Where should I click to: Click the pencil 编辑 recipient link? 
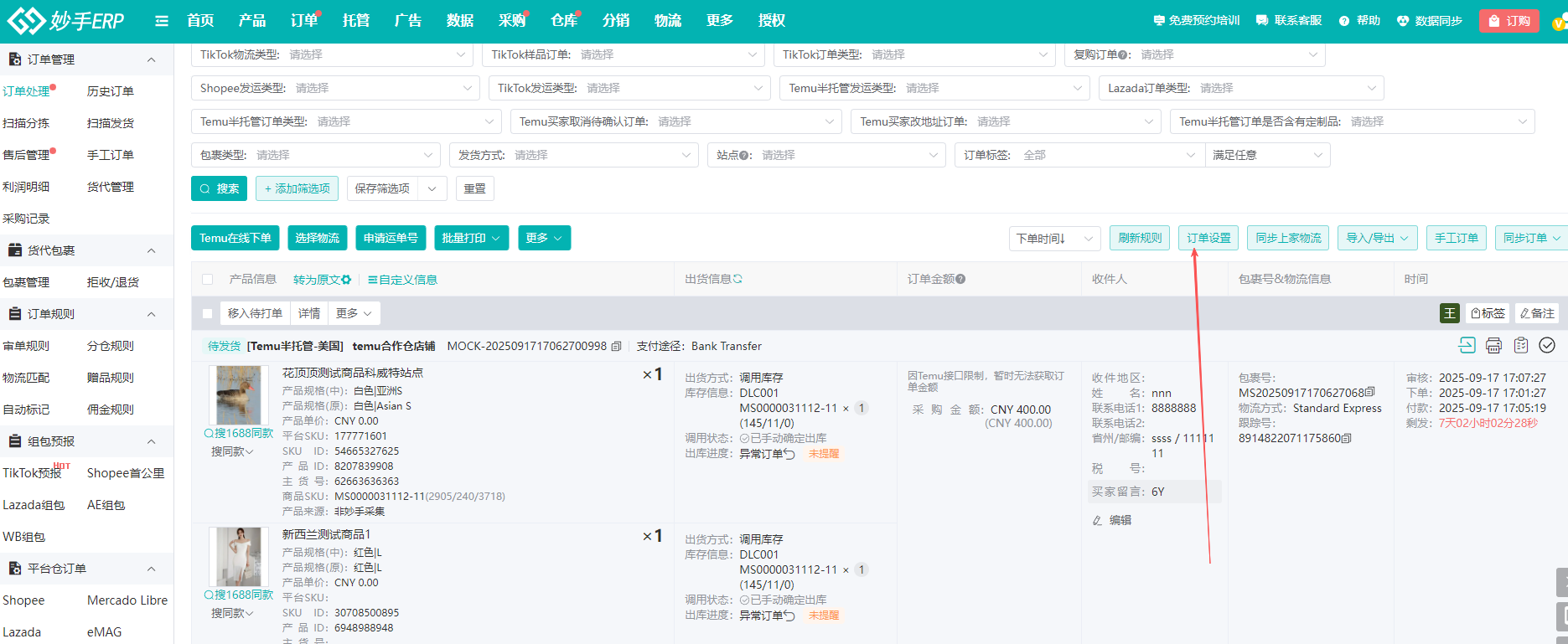coord(1112,520)
